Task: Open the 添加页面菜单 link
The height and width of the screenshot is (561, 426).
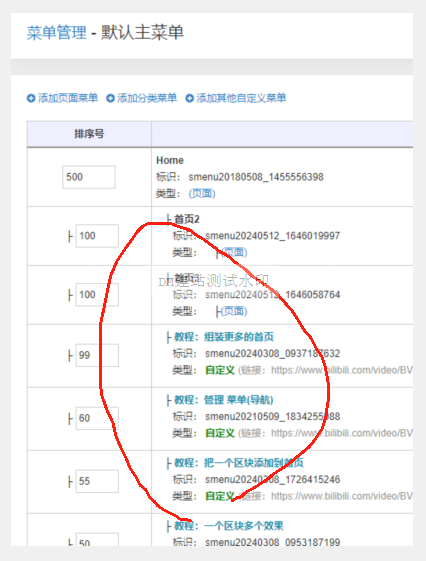Action: [x=68, y=98]
